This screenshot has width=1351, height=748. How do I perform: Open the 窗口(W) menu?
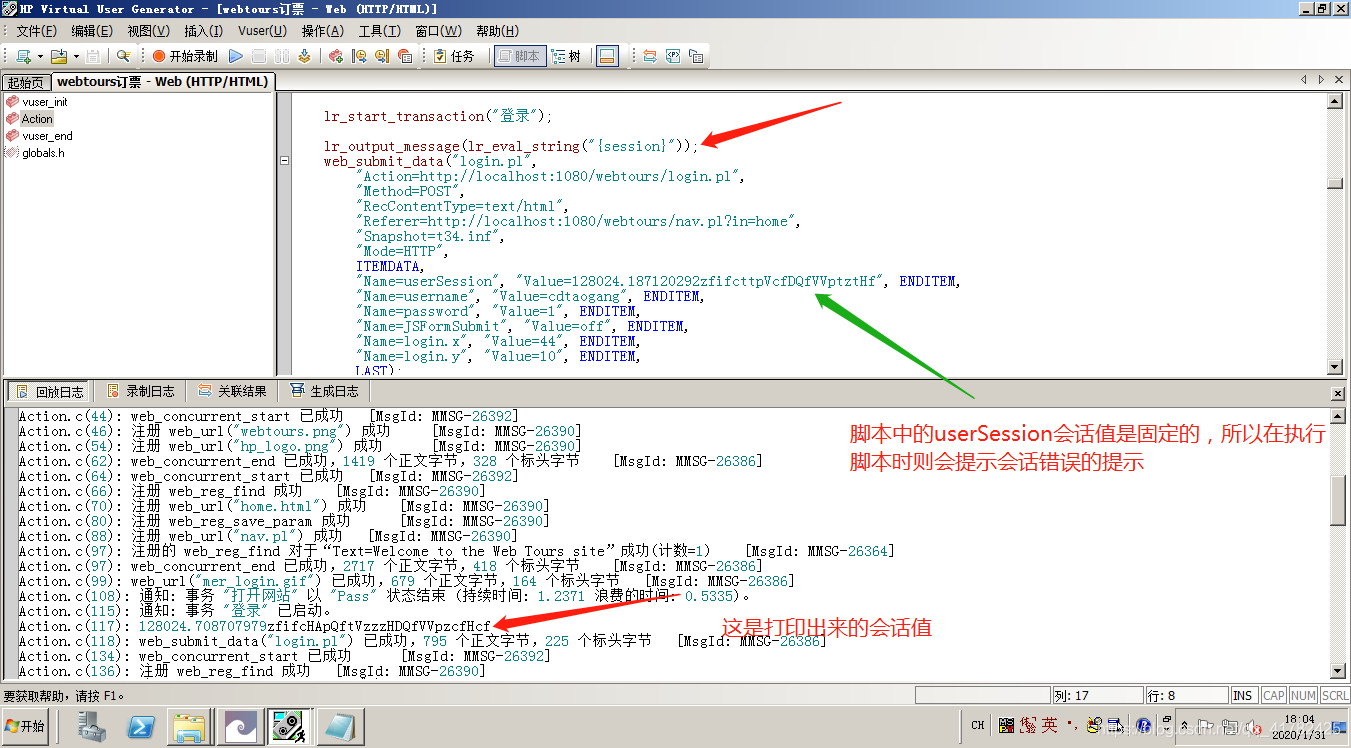(x=438, y=31)
